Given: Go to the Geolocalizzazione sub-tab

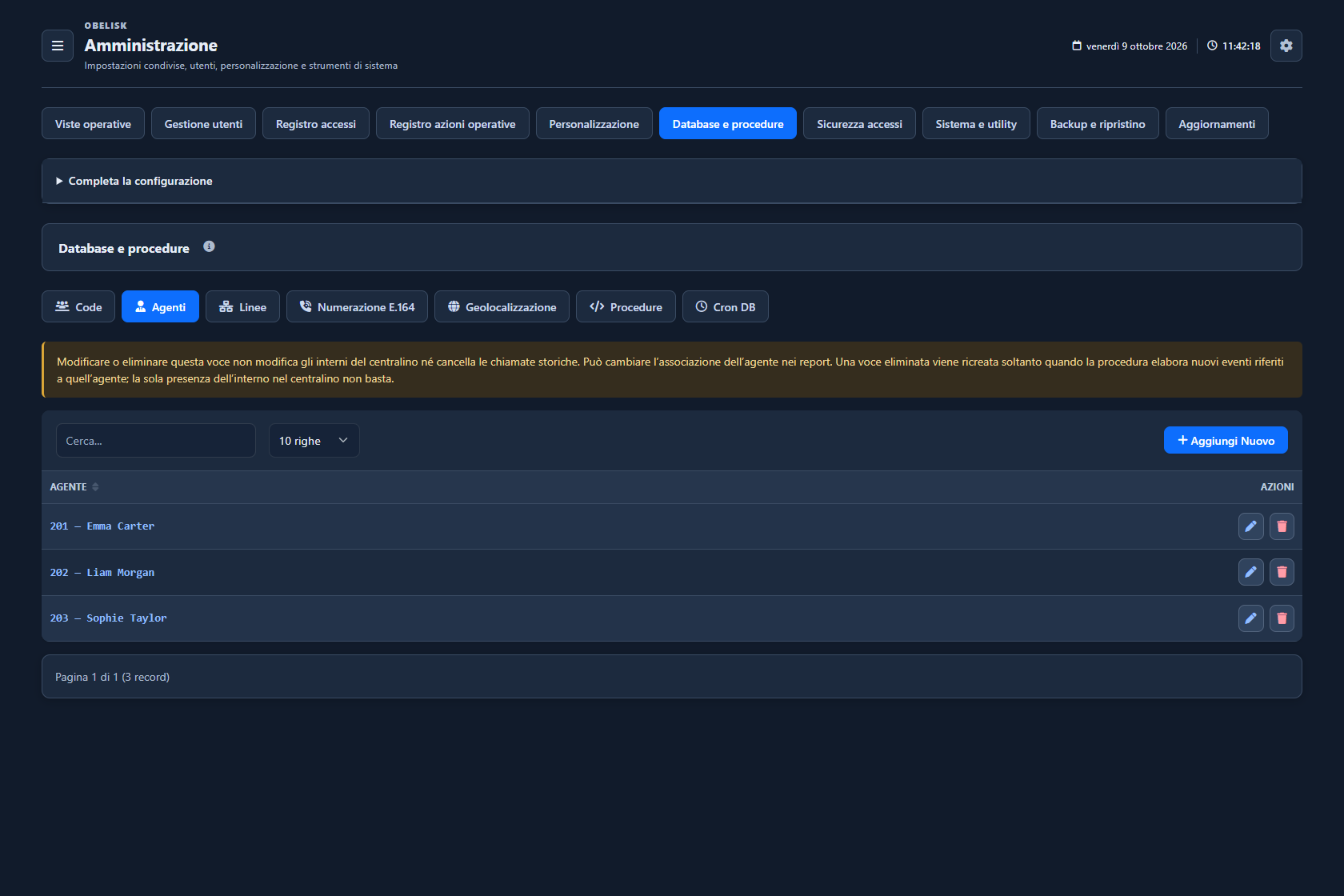Looking at the screenshot, I should click(x=502, y=306).
